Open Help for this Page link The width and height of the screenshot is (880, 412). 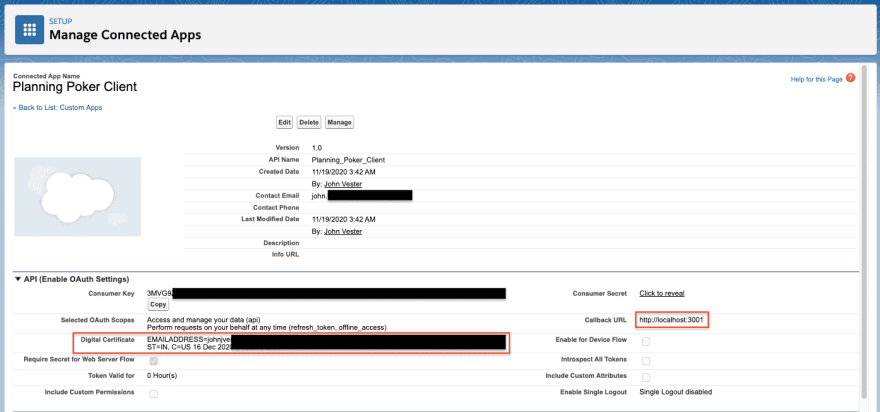(x=817, y=80)
